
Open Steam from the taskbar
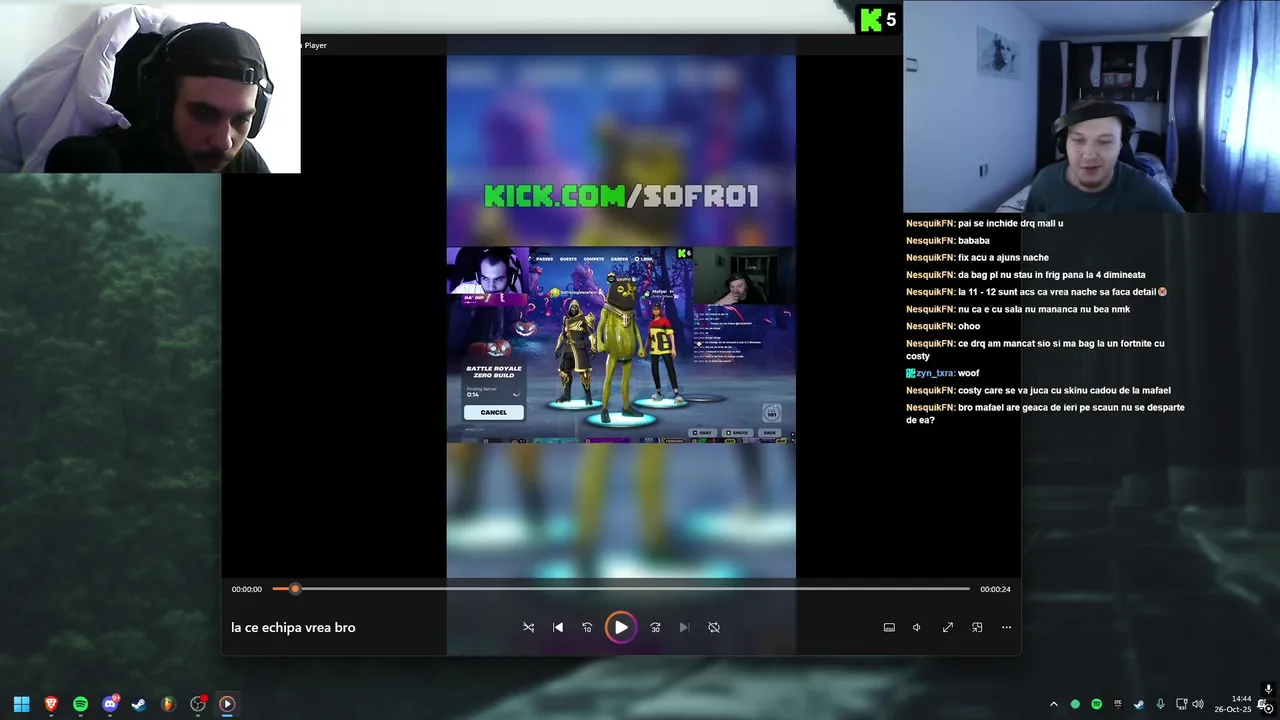[x=139, y=704]
